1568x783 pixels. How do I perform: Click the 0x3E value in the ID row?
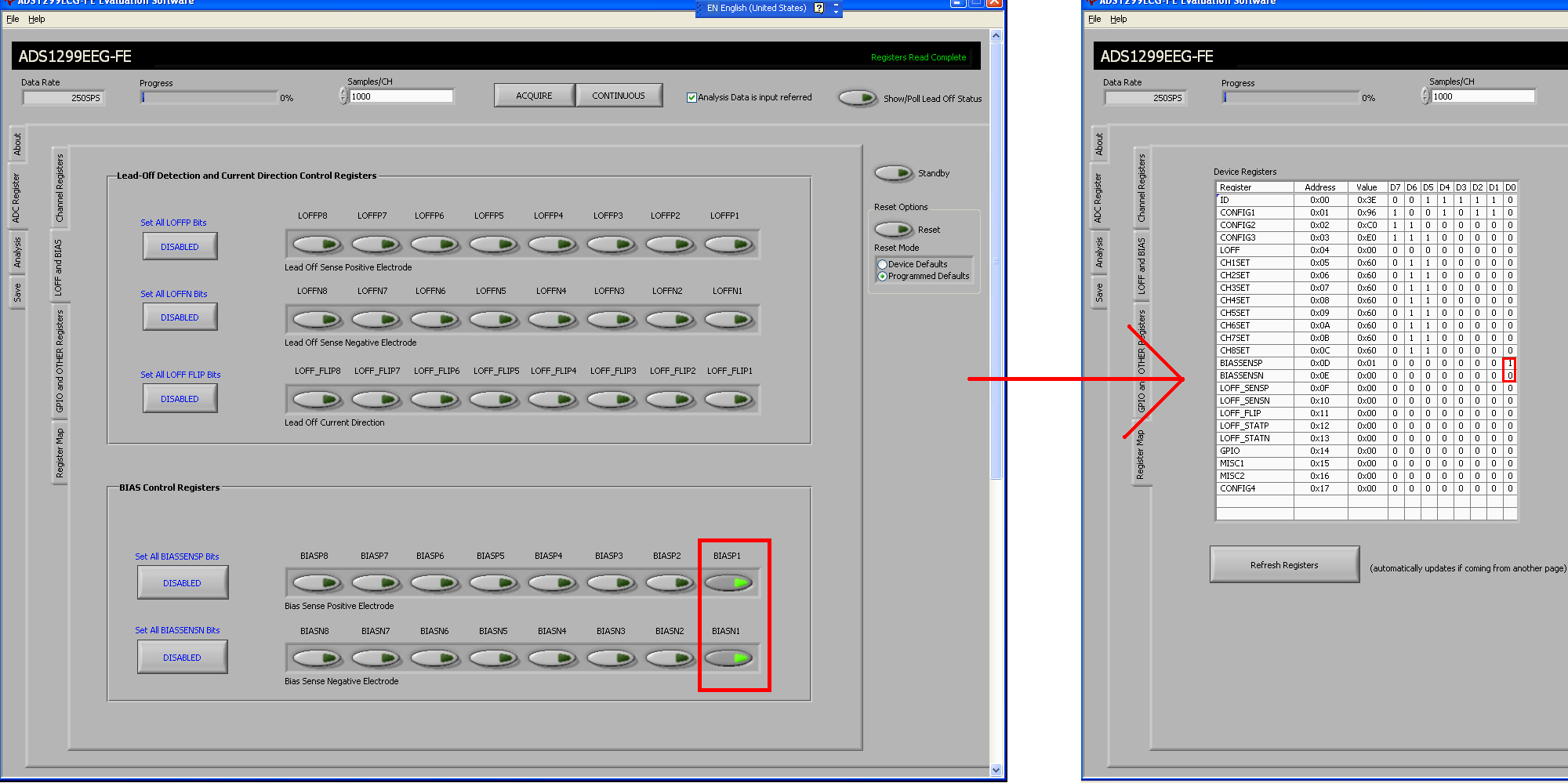(1367, 200)
